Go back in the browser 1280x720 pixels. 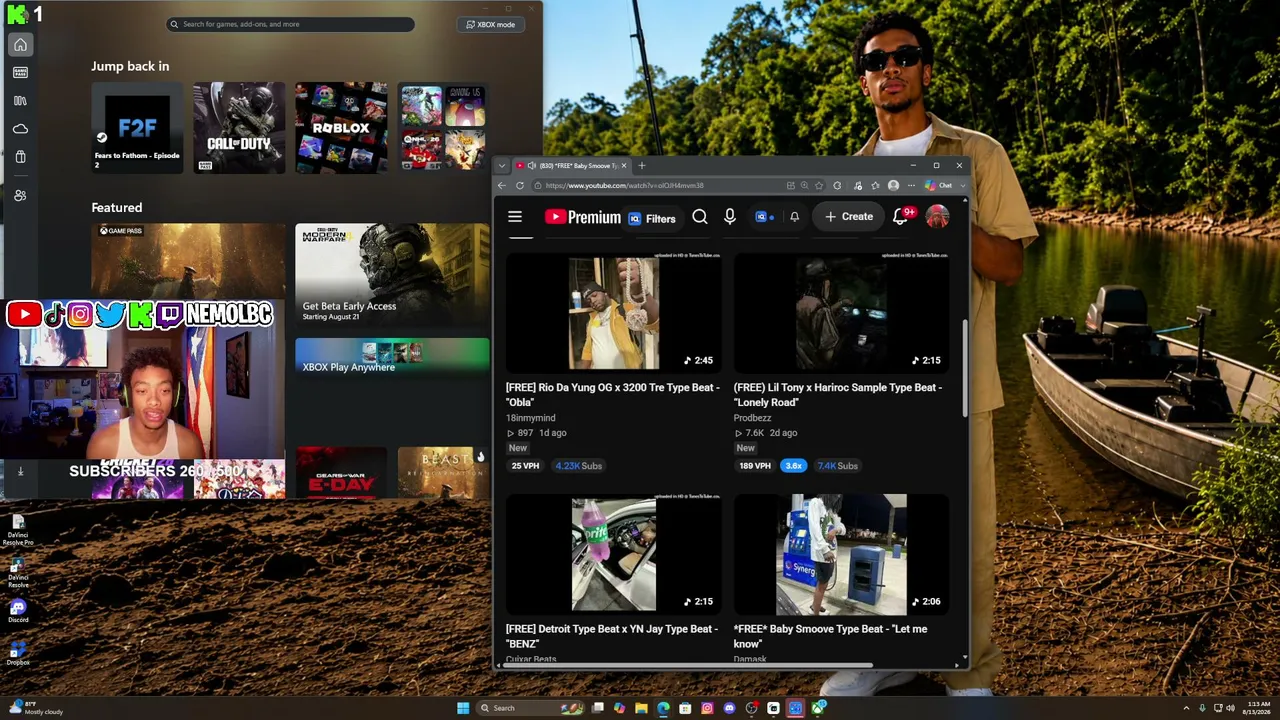[502, 185]
